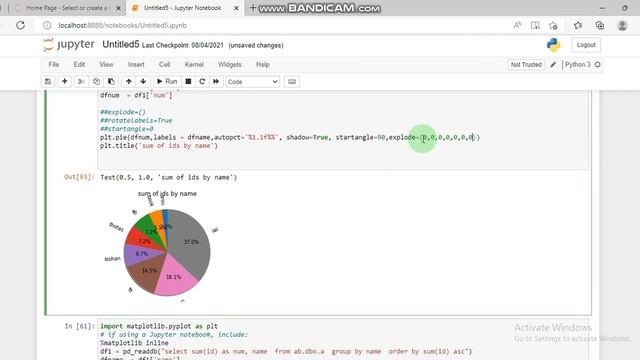Reload the browser page
Screen dimensions: 640x360
[20, 25]
